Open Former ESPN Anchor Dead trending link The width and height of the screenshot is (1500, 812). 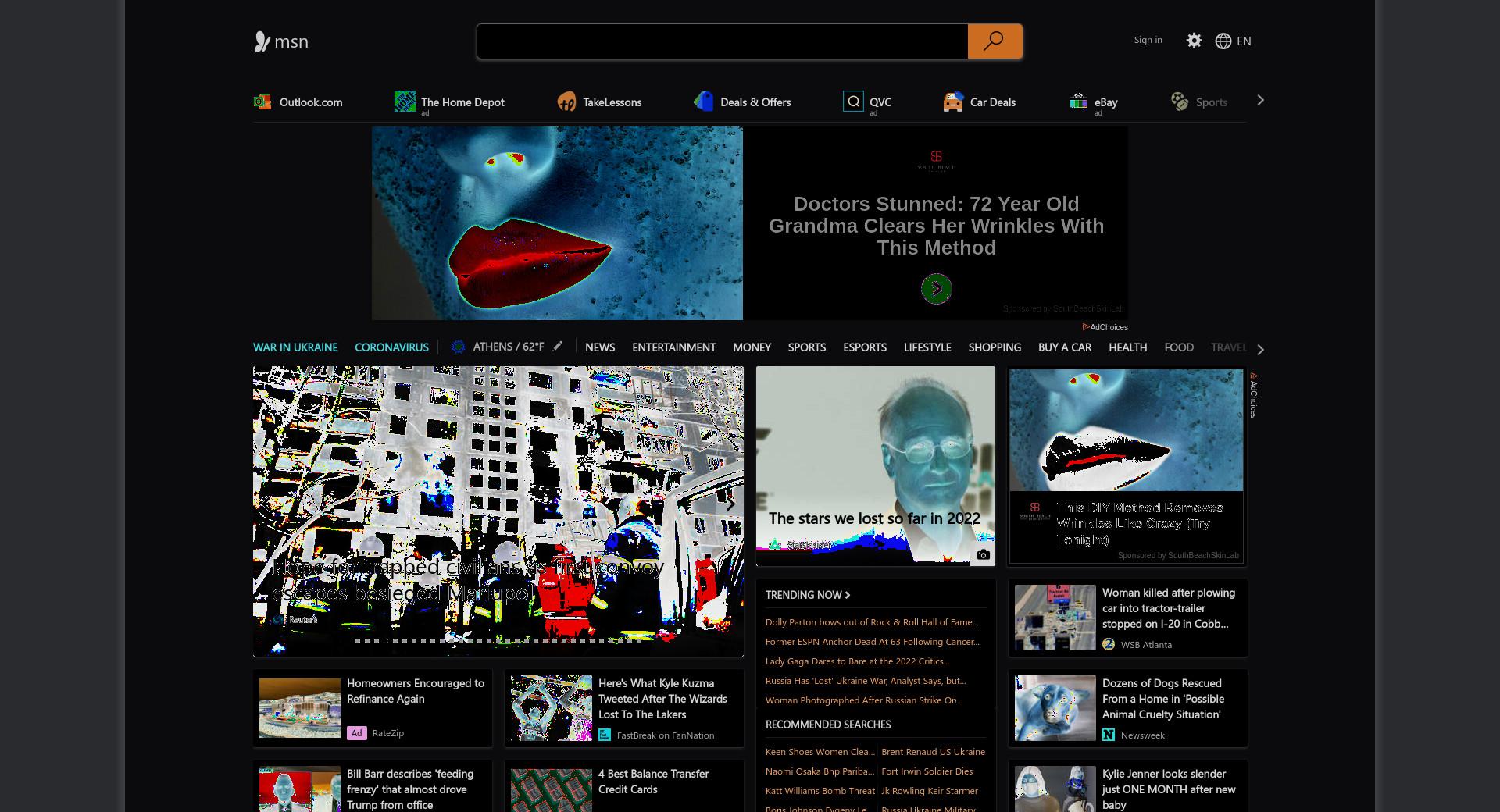(x=873, y=642)
